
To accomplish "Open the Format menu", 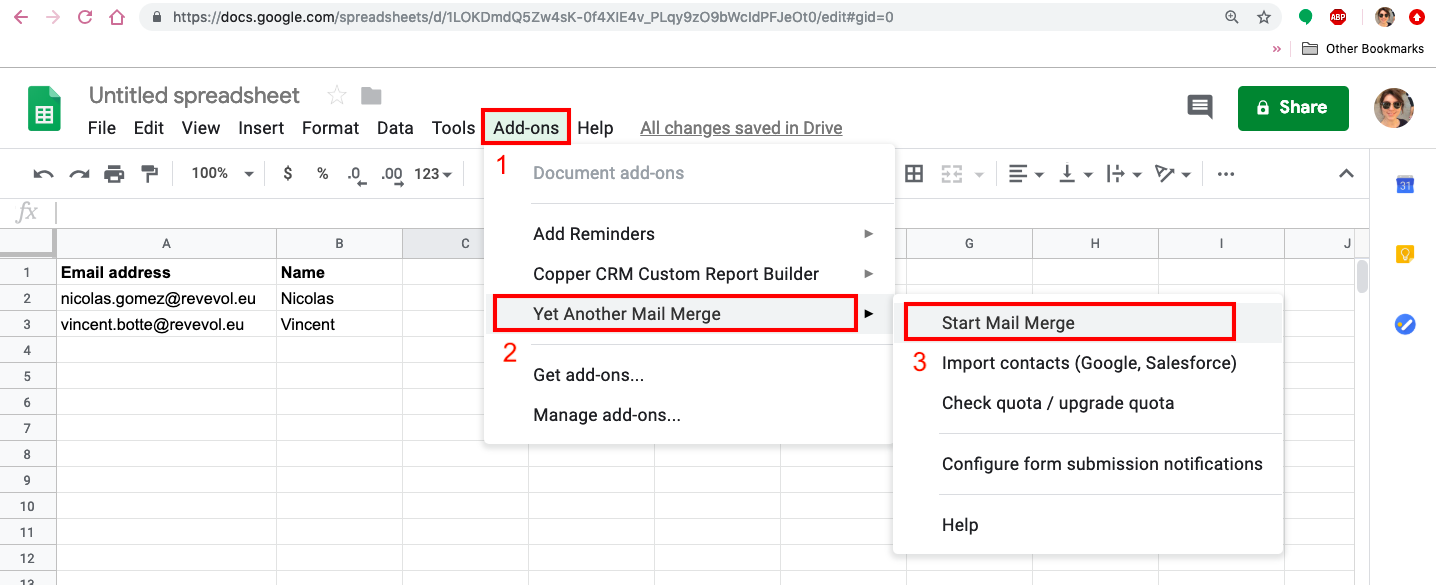I will 330,128.
